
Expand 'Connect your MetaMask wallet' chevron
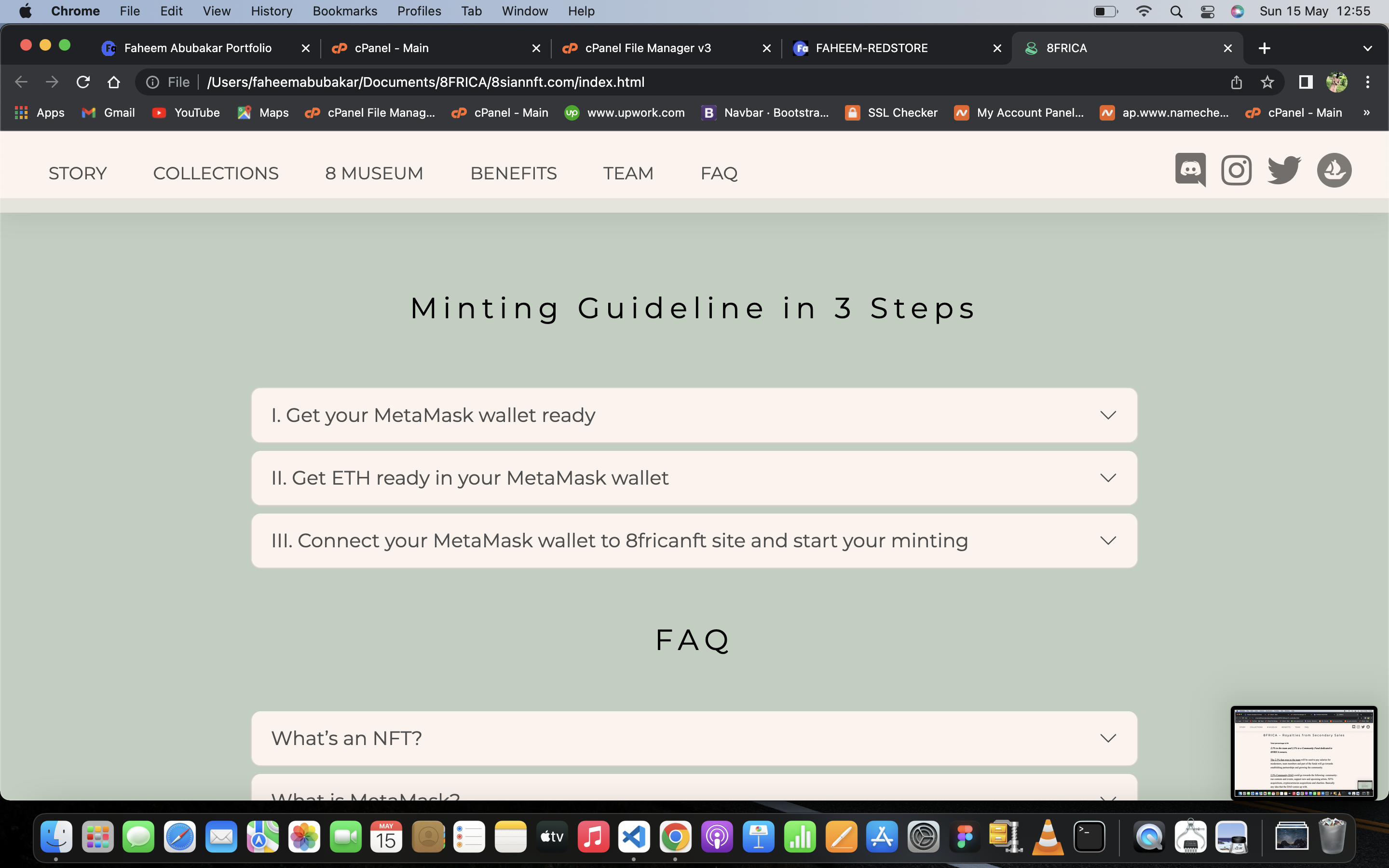tap(1108, 540)
